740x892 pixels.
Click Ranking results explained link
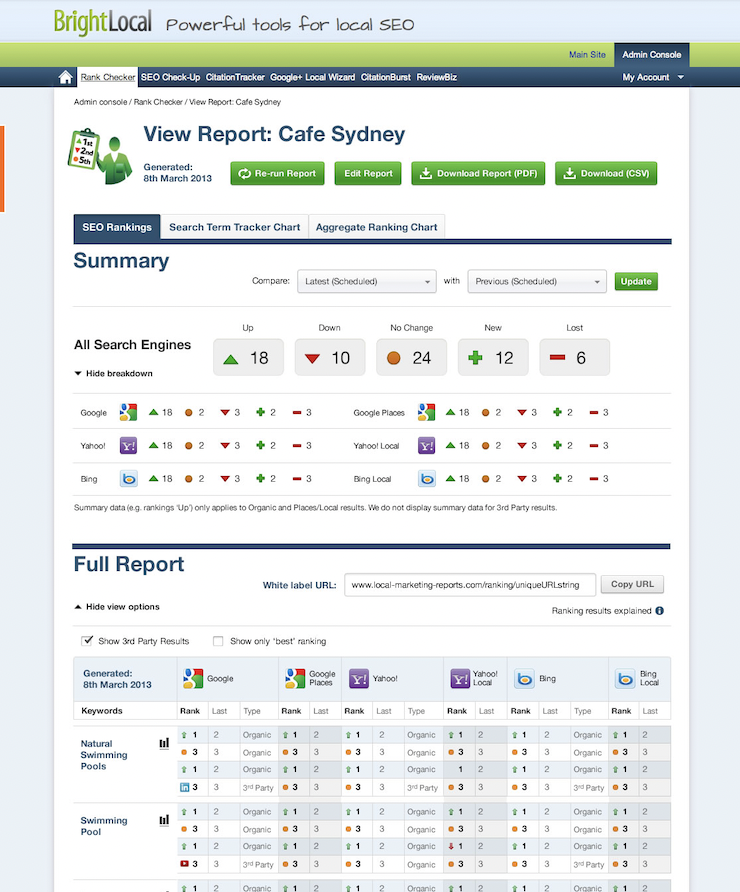tap(601, 610)
